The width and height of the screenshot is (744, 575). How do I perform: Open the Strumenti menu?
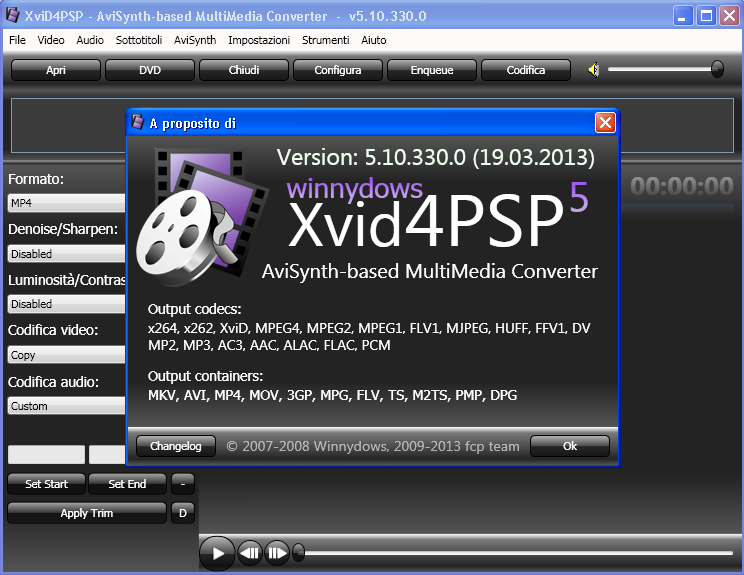pos(326,40)
